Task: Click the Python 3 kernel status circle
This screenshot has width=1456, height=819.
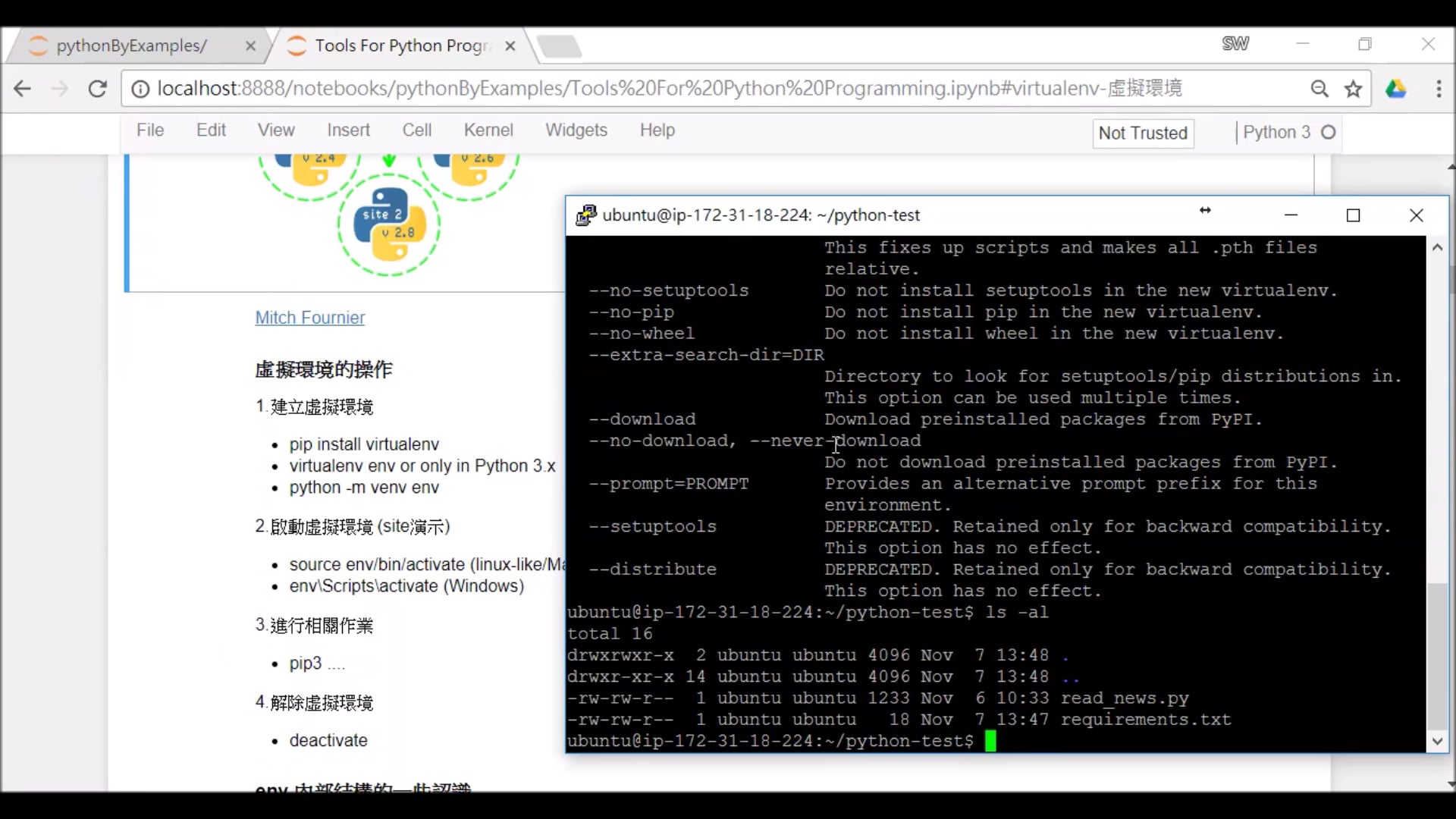Action: [x=1330, y=132]
